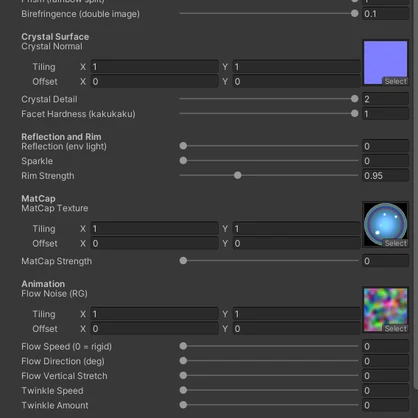Click the Crystal Detail slider handle

(x=354, y=99)
